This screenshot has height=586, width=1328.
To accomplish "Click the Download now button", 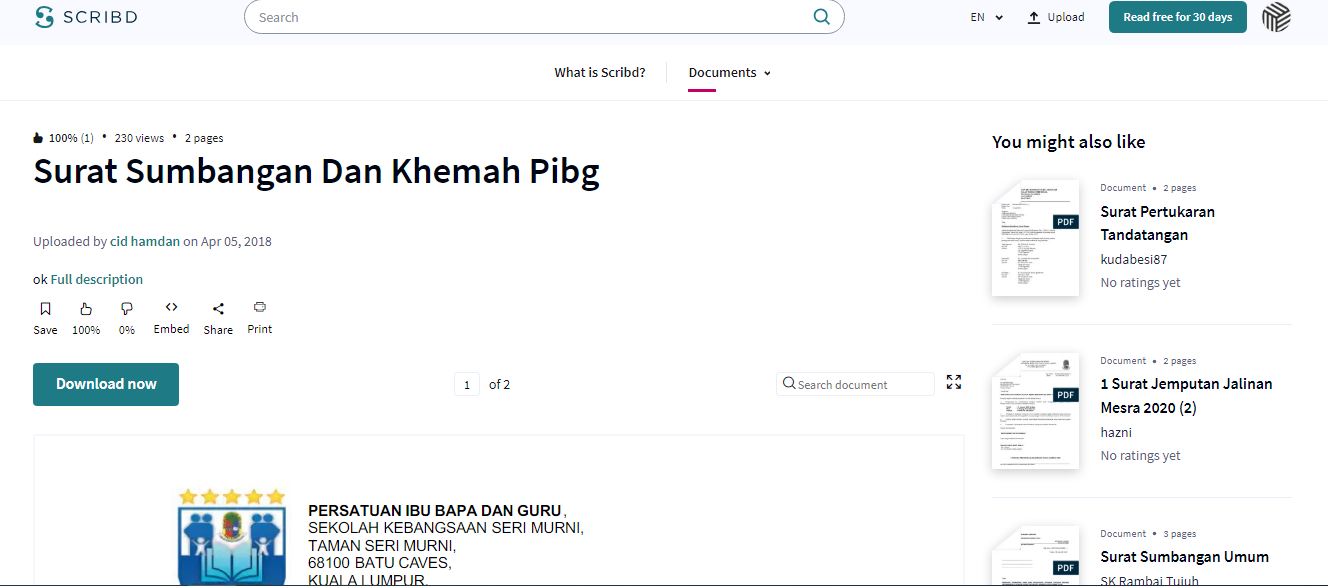I will [105, 384].
